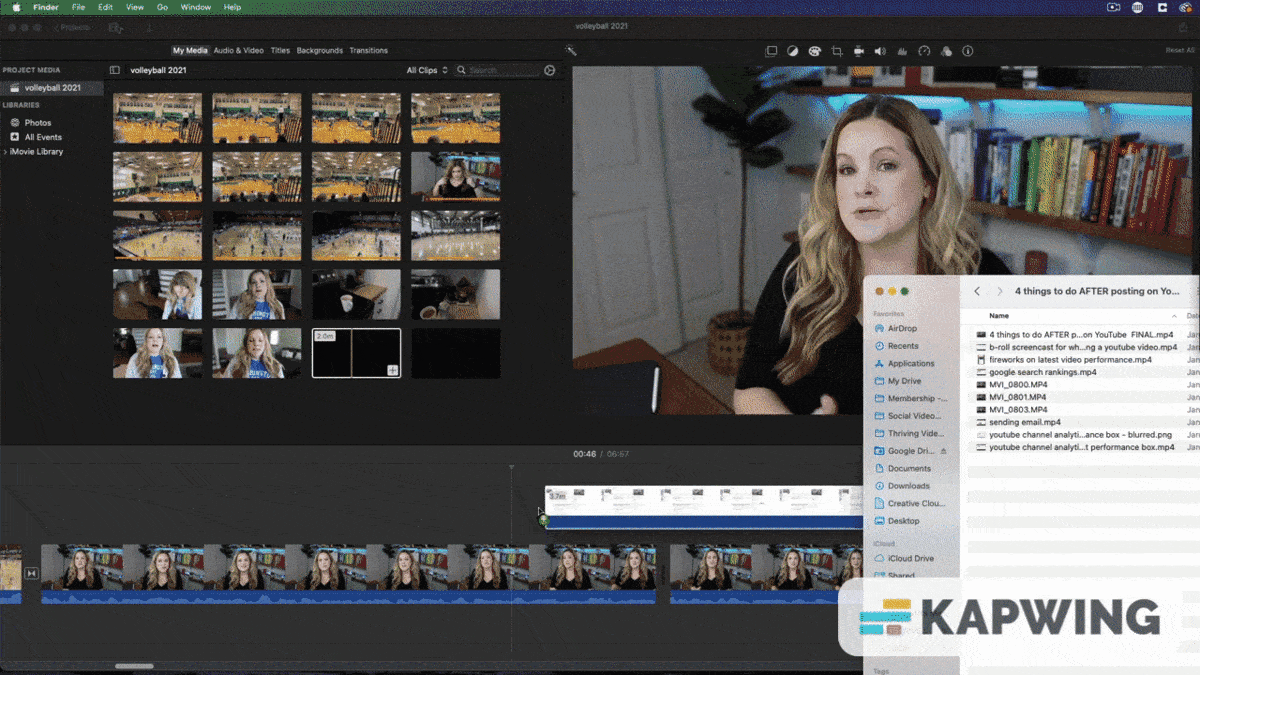Viewport: 1280px width, 720px height.
Task: Open the Finder menu in menu bar
Action: [46, 7]
